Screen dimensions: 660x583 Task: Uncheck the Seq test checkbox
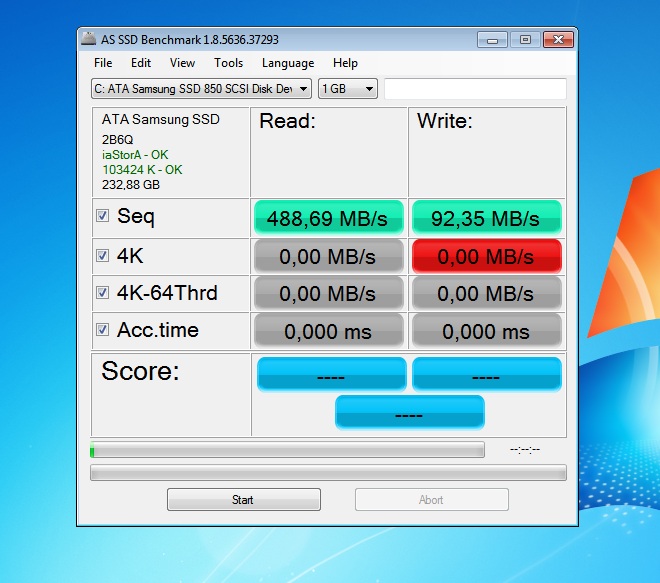coord(102,216)
